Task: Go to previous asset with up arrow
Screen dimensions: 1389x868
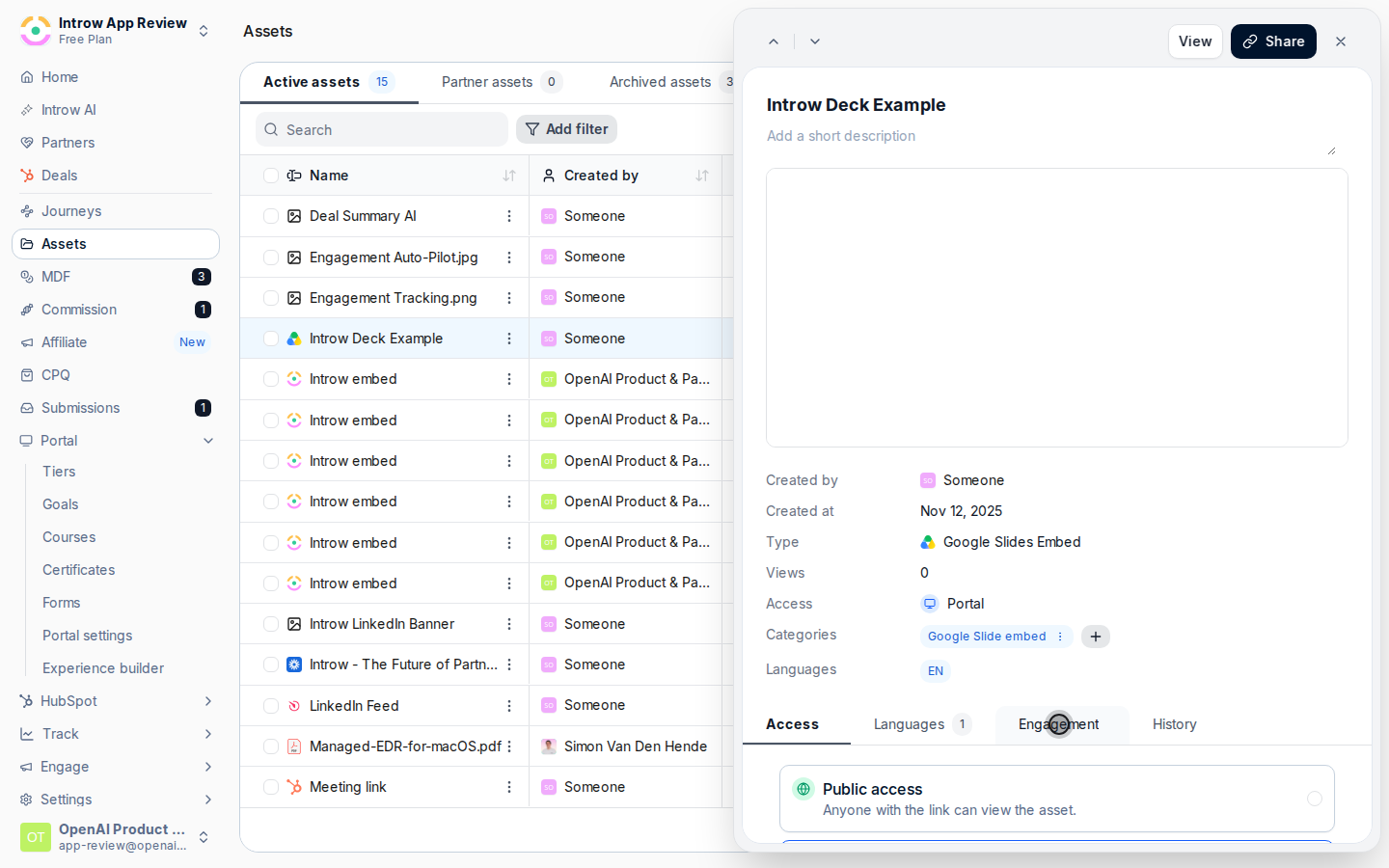Action: 774,41
